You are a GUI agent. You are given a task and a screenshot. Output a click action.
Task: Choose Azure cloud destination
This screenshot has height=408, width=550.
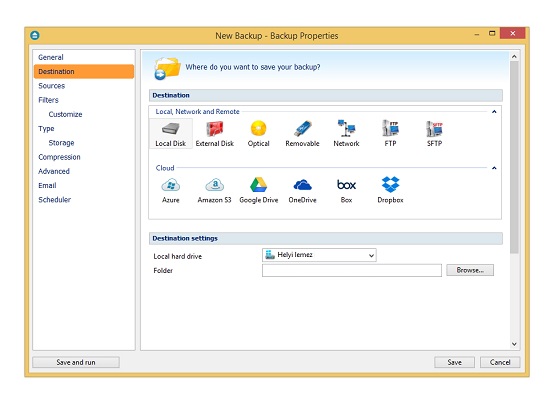point(170,190)
